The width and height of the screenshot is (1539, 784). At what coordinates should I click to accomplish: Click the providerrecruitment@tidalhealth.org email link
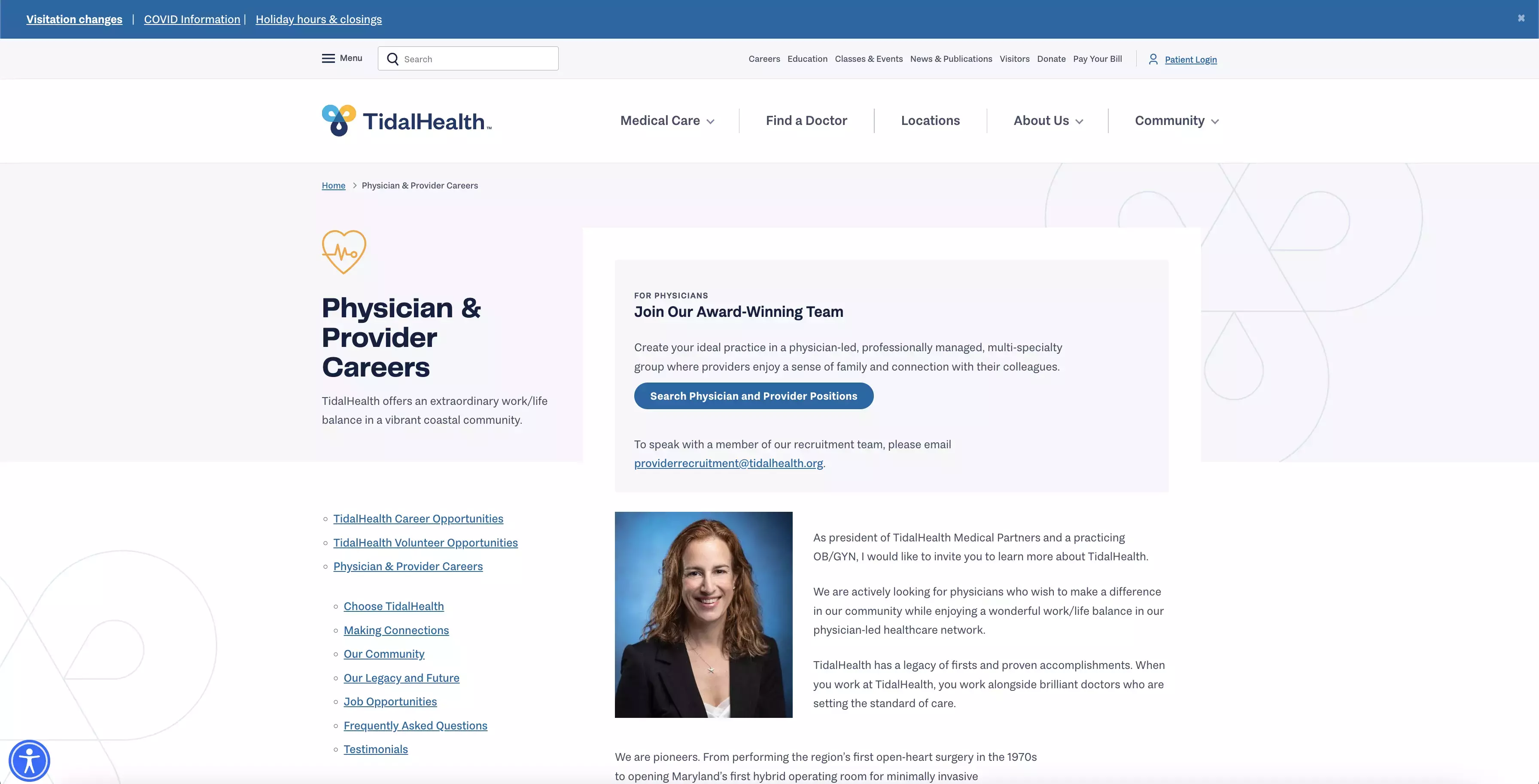coord(728,463)
